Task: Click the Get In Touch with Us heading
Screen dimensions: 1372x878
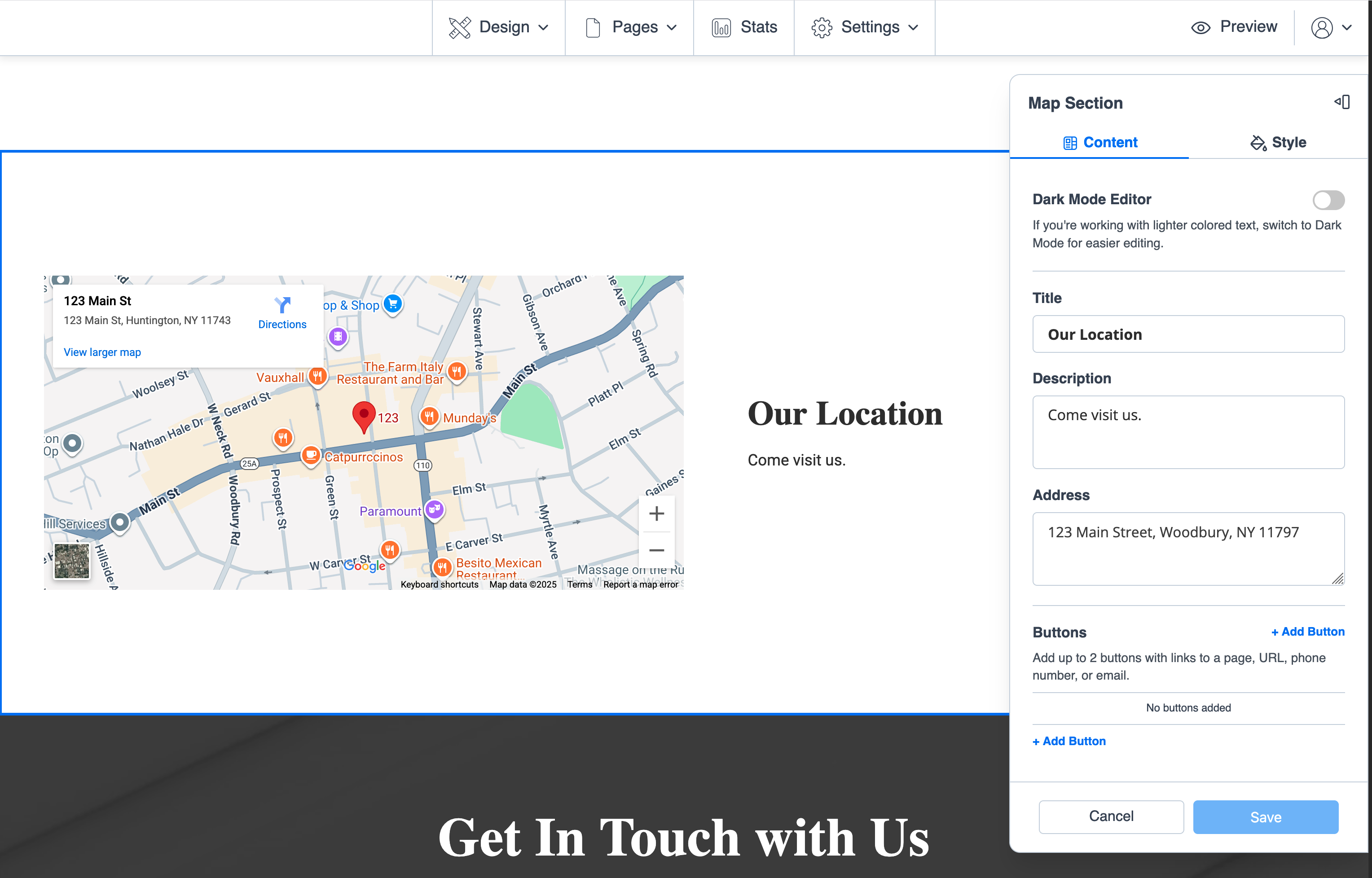Action: click(x=683, y=838)
